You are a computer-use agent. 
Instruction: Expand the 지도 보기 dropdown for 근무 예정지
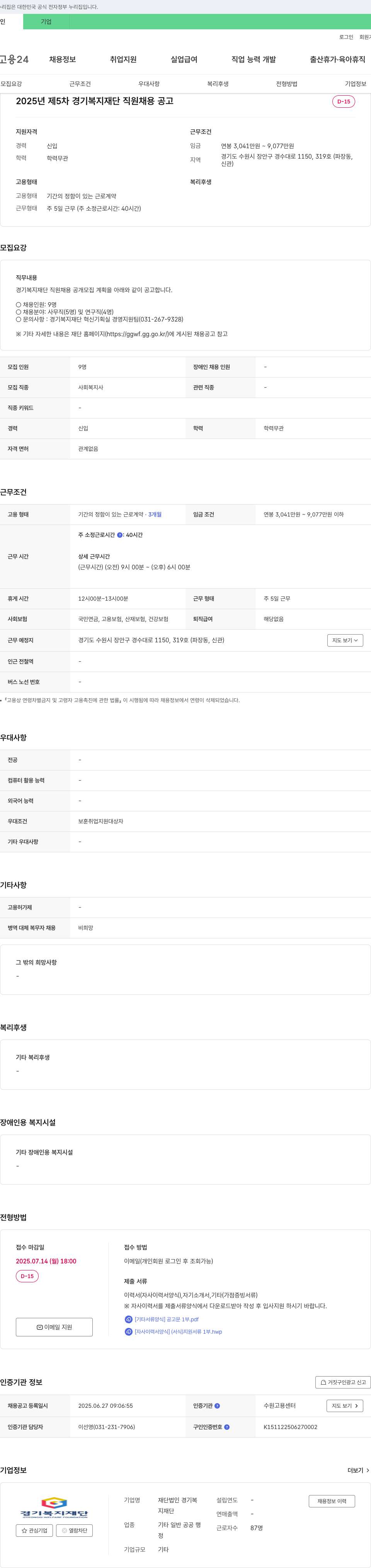345,640
